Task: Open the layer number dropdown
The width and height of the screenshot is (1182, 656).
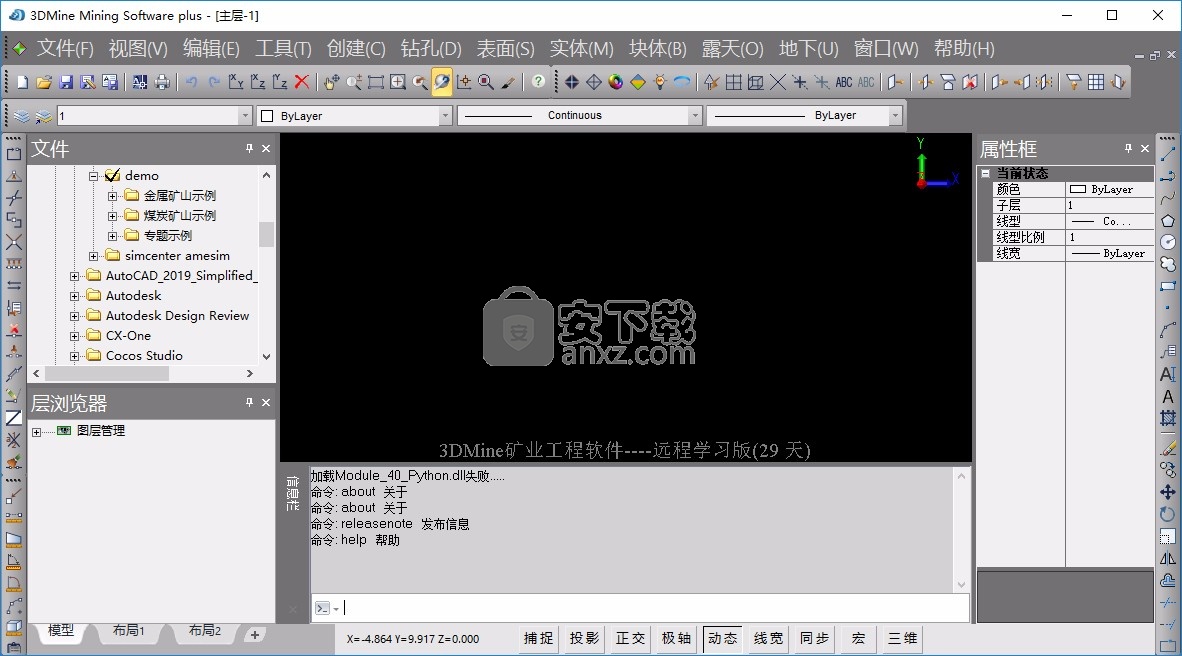Action: point(244,115)
